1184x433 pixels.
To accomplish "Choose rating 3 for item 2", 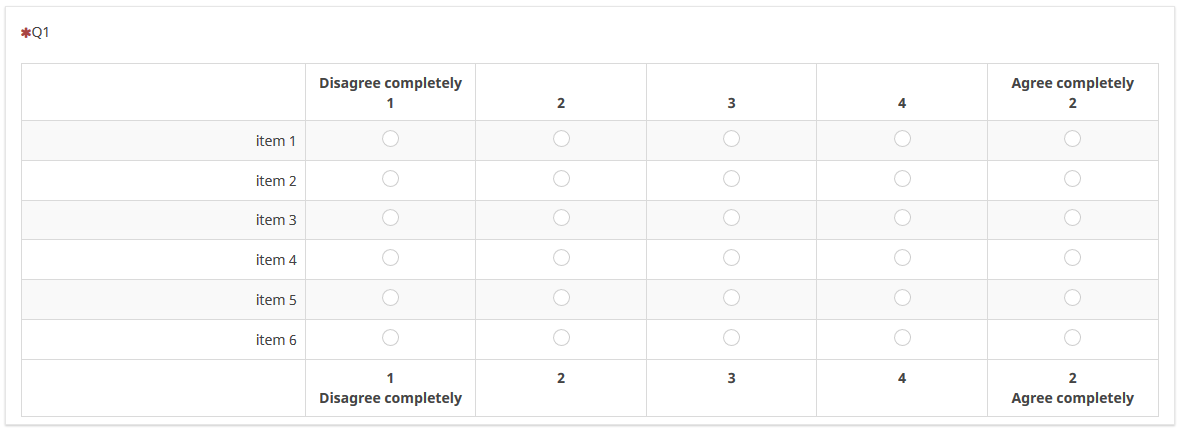I will pos(731,179).
